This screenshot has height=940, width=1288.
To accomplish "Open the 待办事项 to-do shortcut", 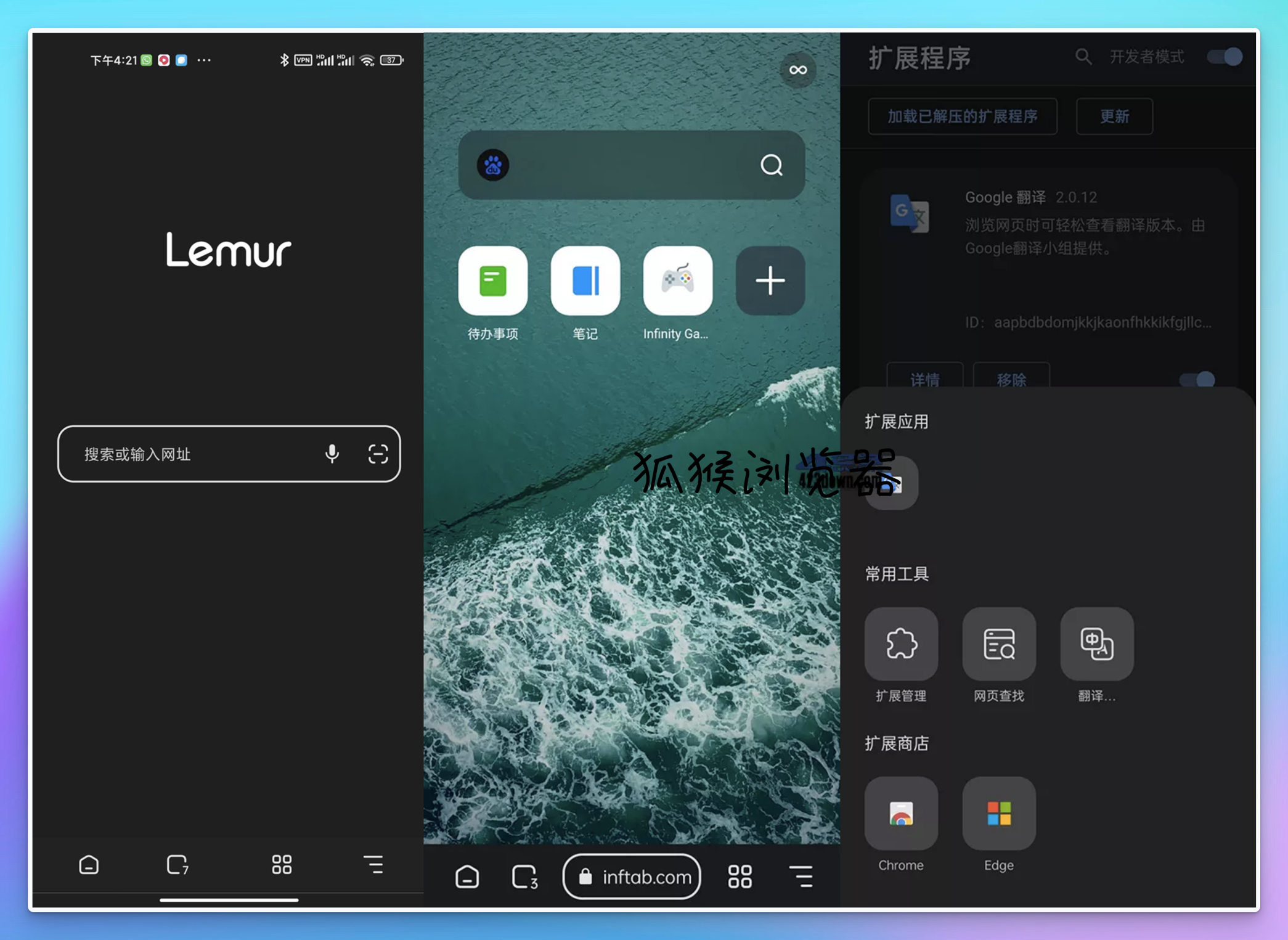I will (492, 281).
